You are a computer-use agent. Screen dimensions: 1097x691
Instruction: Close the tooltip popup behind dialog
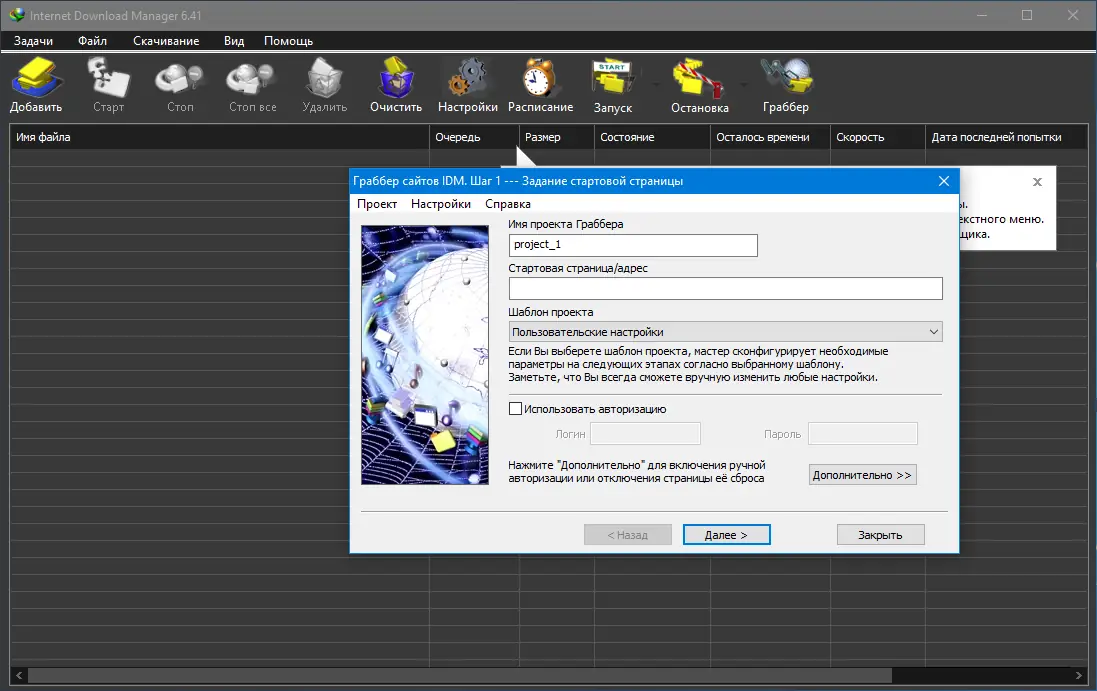pos(1038,182)
